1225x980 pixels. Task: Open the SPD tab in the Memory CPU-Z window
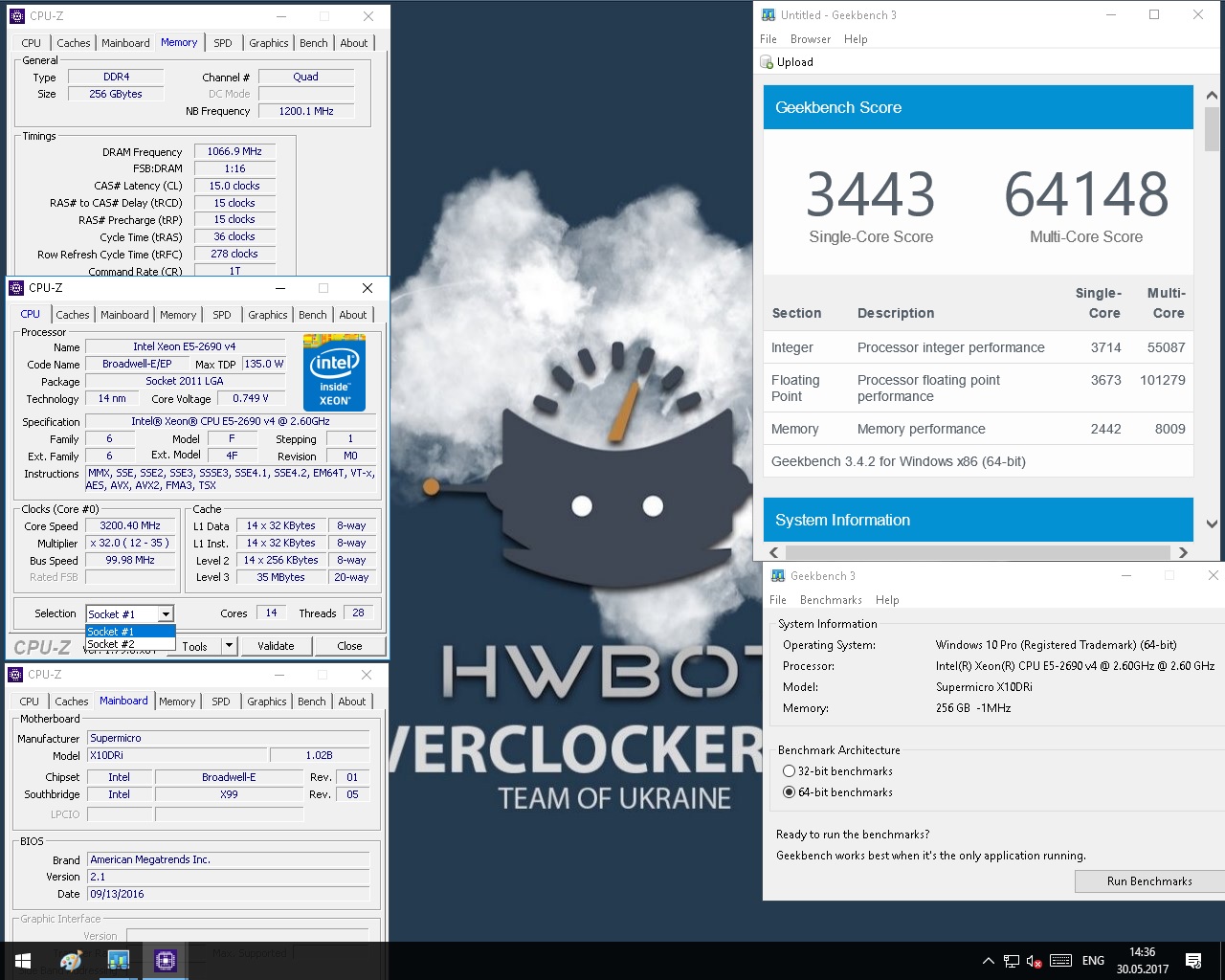pyautogui.click(x=223, y=43)
